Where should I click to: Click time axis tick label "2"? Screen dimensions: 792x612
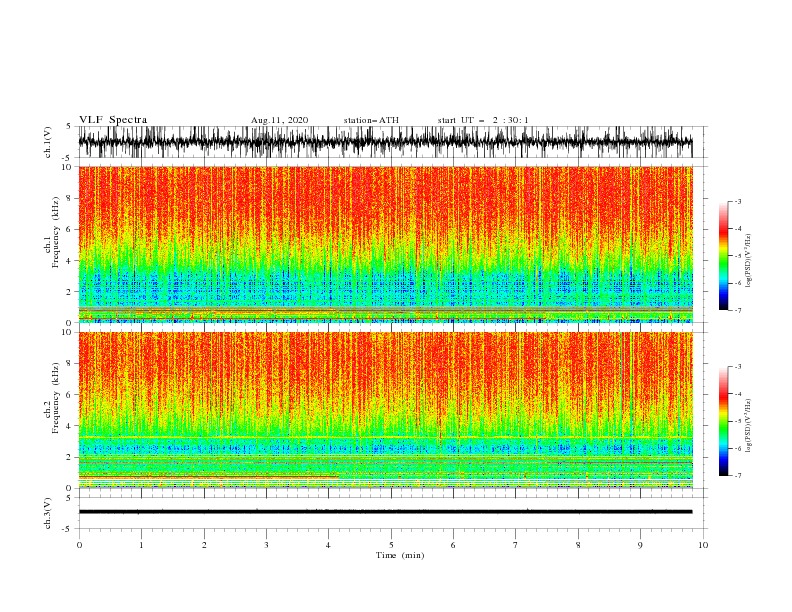coord(204,545)
